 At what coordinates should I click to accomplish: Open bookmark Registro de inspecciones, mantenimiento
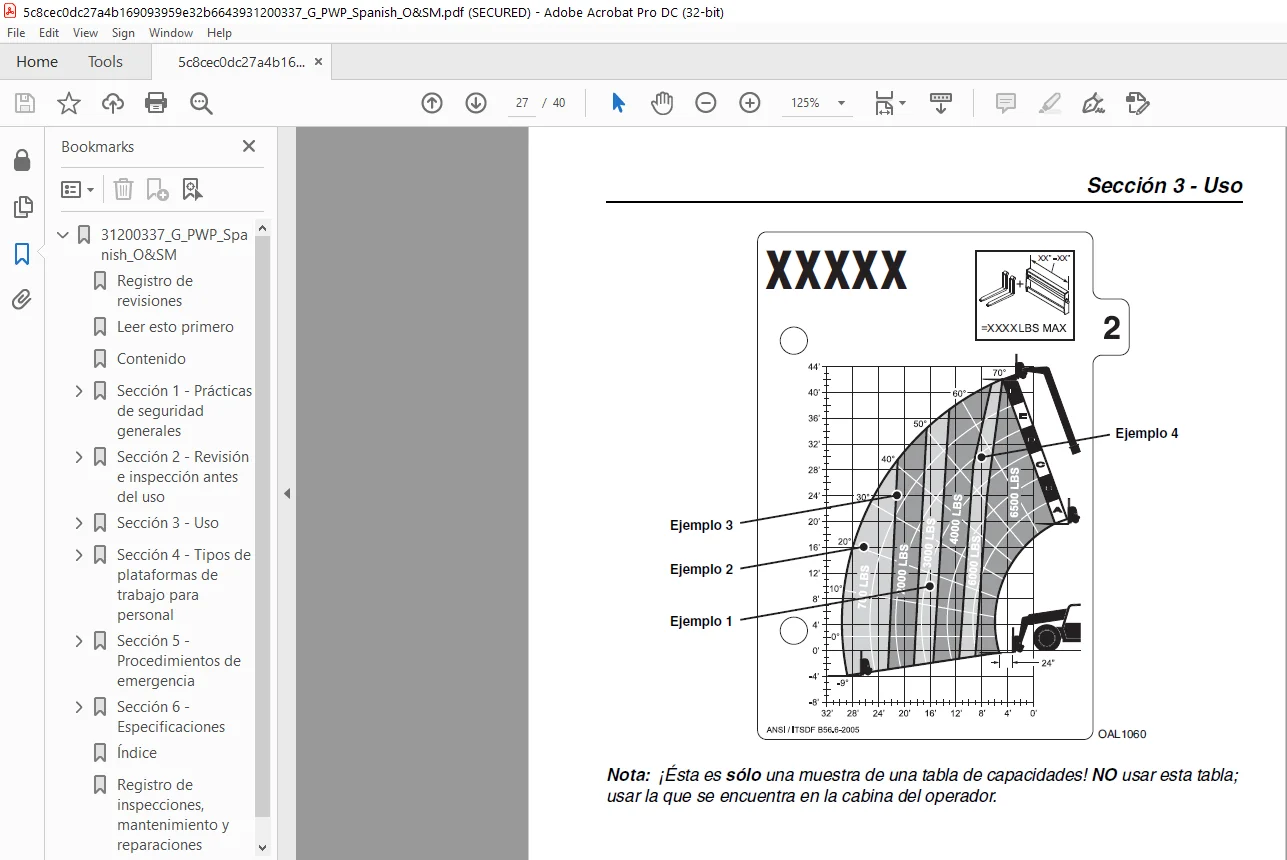(x=173, y=815)
